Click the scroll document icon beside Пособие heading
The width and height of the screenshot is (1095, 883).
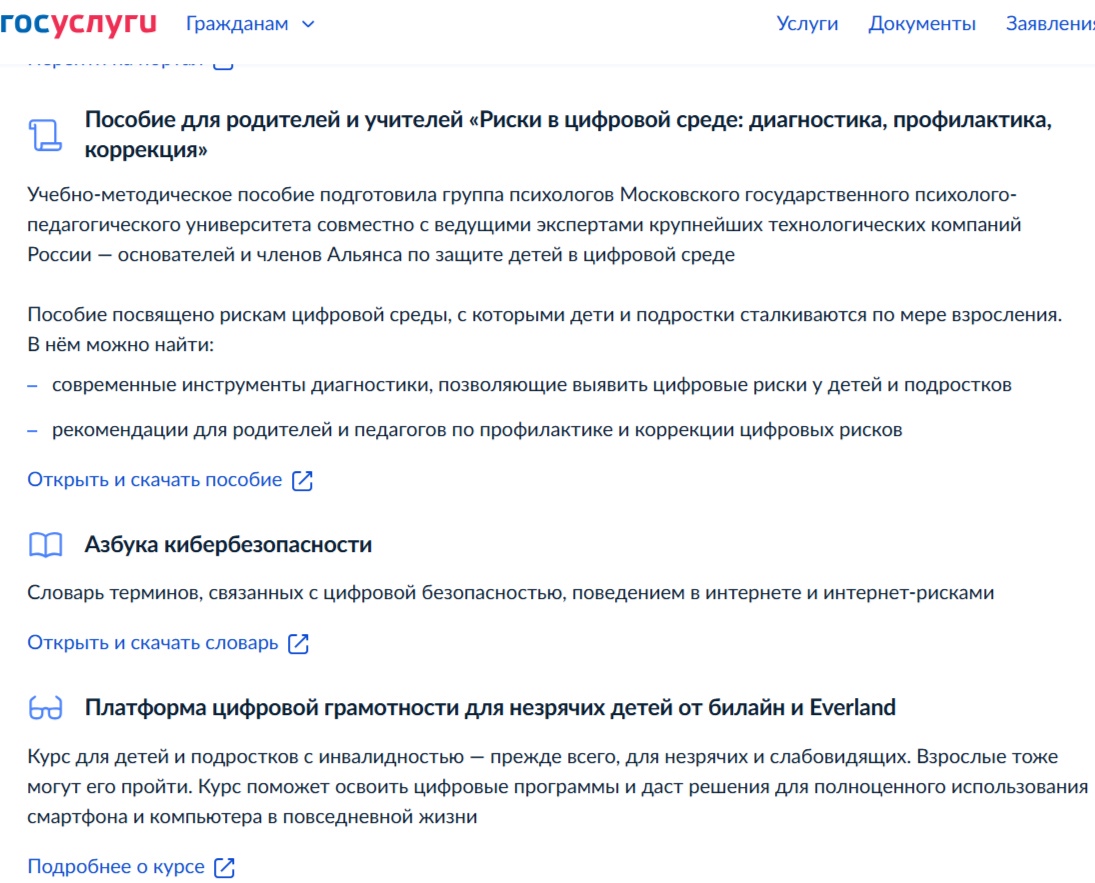coord(45,135)
